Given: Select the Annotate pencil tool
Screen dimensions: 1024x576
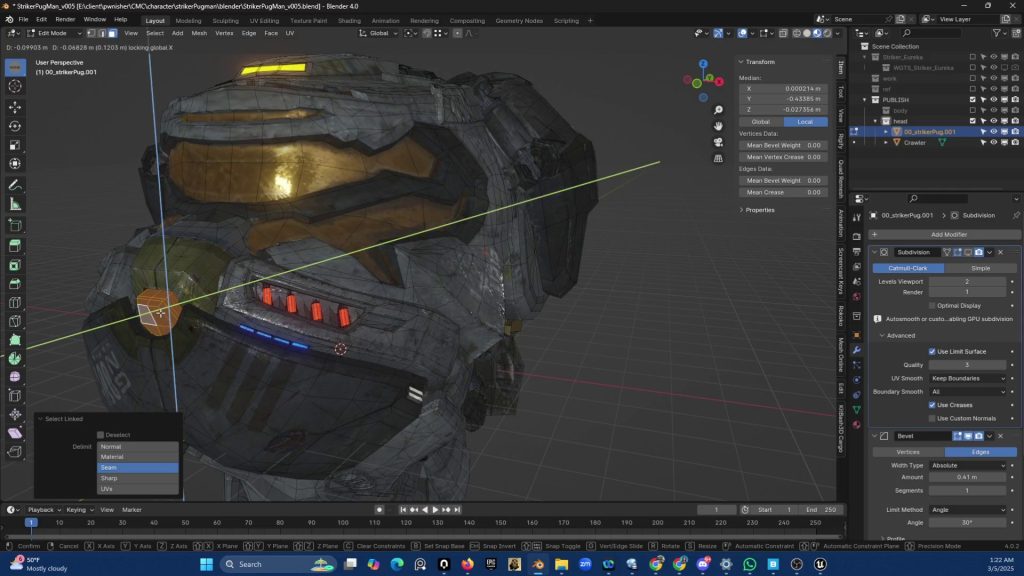Looking at the screenshot, I should (15, 185).
